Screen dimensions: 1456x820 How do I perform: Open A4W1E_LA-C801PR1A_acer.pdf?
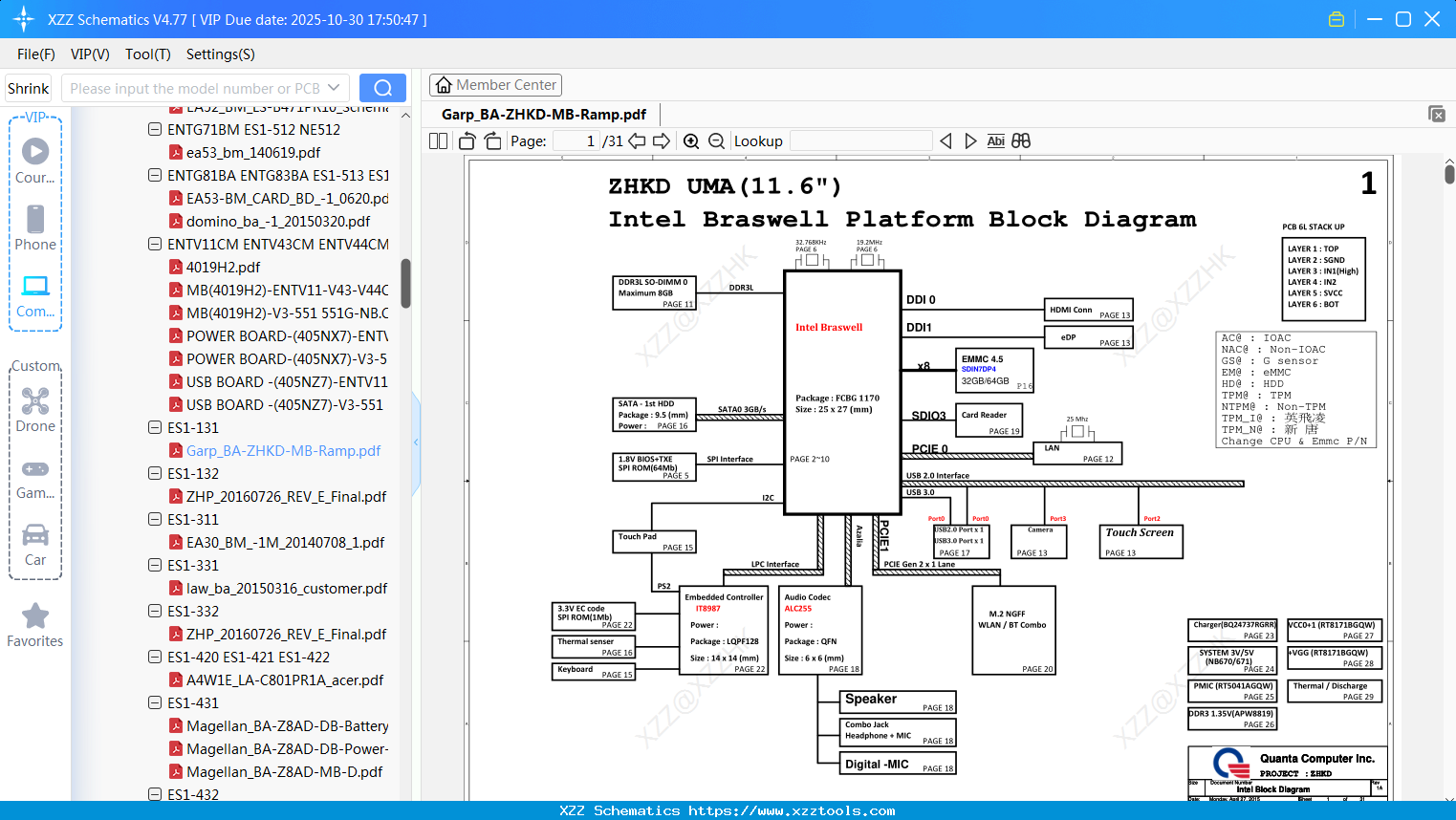[x=285, y=680]
